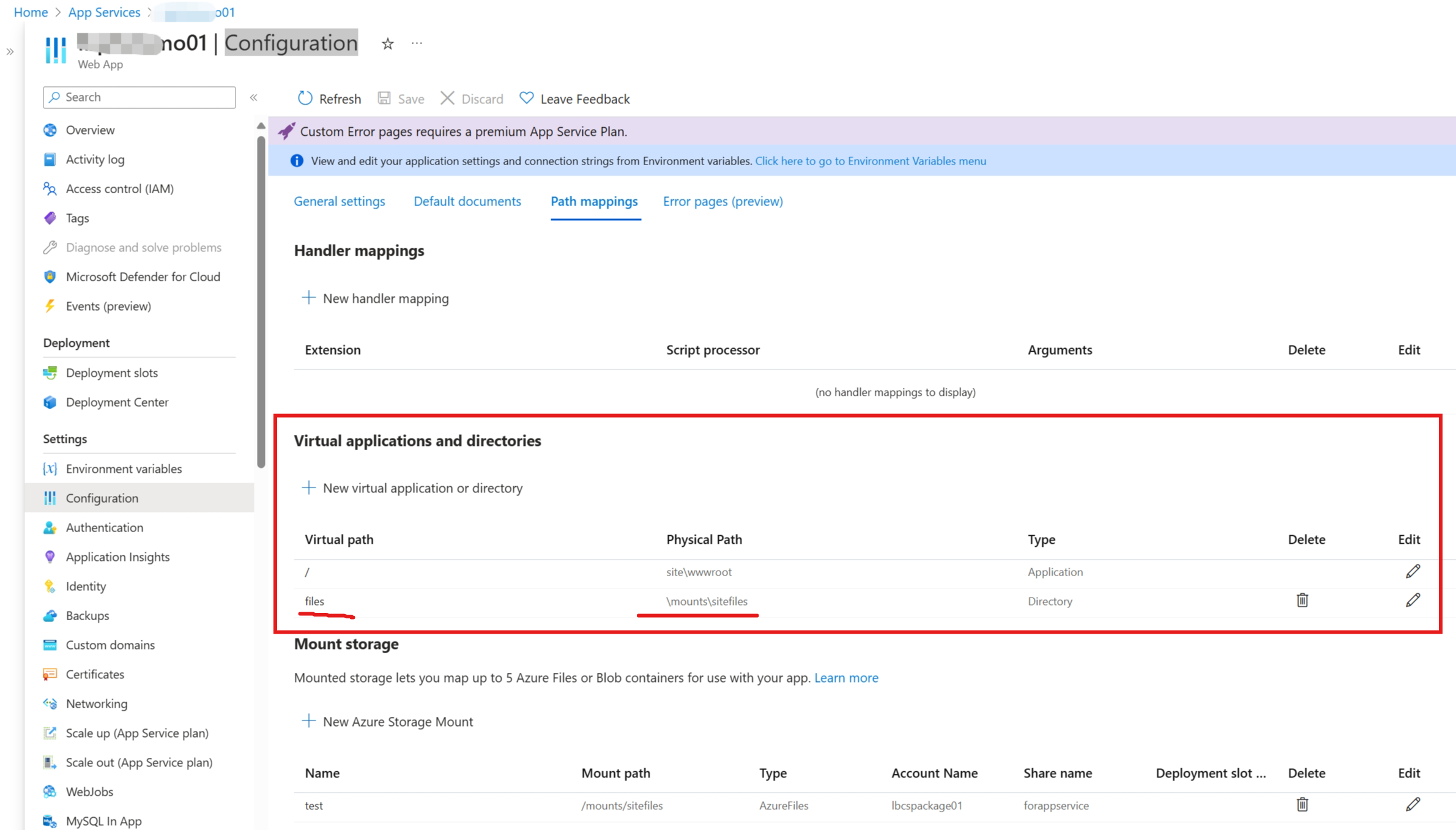Edit the test Azure storage mount
The image size is (1456, 830).
(1413, 805)
